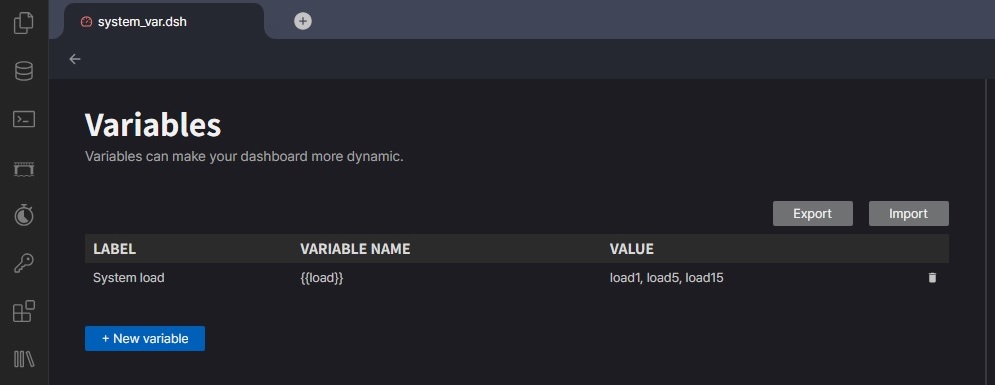Select the System load label cell
995x385 pixels.
[x=129, y=278]
